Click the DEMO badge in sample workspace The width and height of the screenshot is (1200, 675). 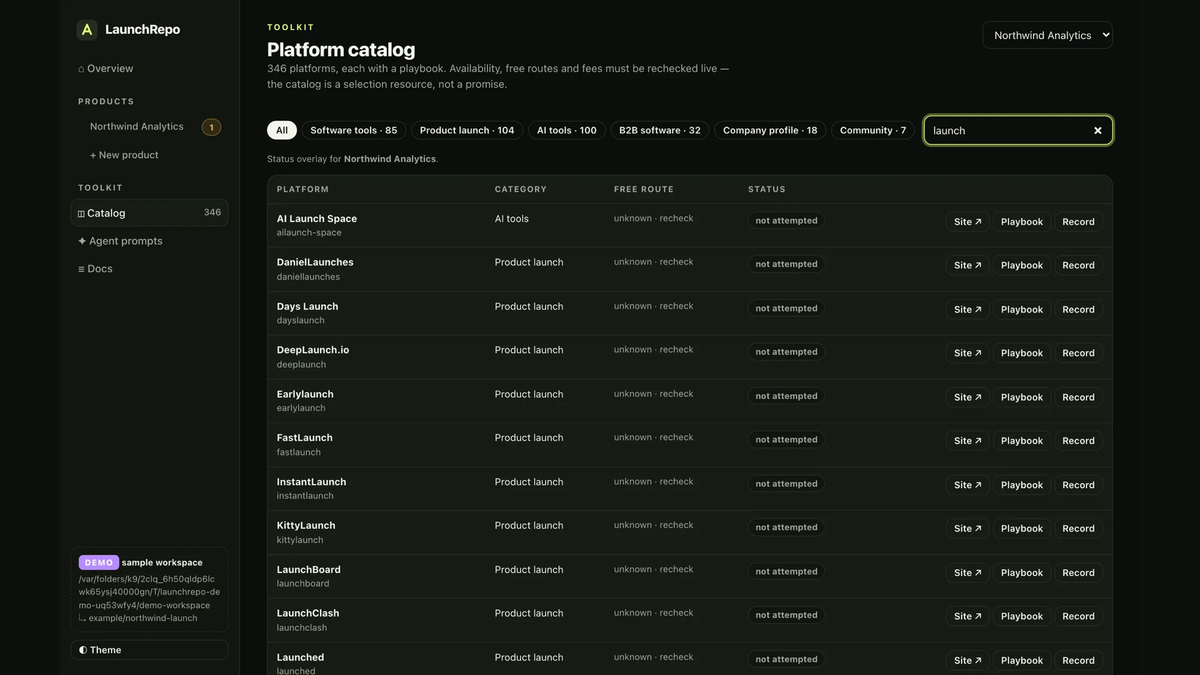pos(99,563)
